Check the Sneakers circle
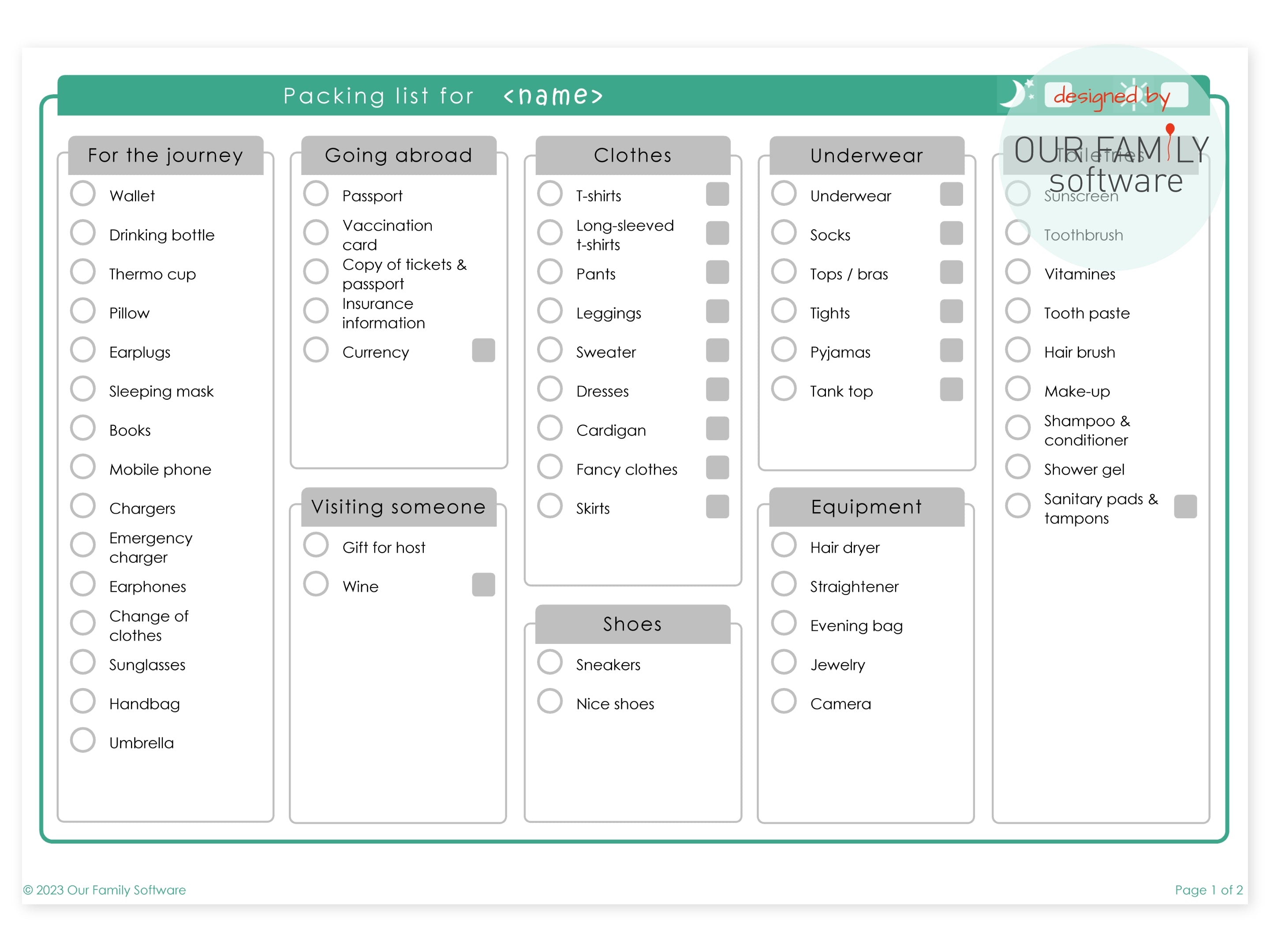 (x=550, y=662)
